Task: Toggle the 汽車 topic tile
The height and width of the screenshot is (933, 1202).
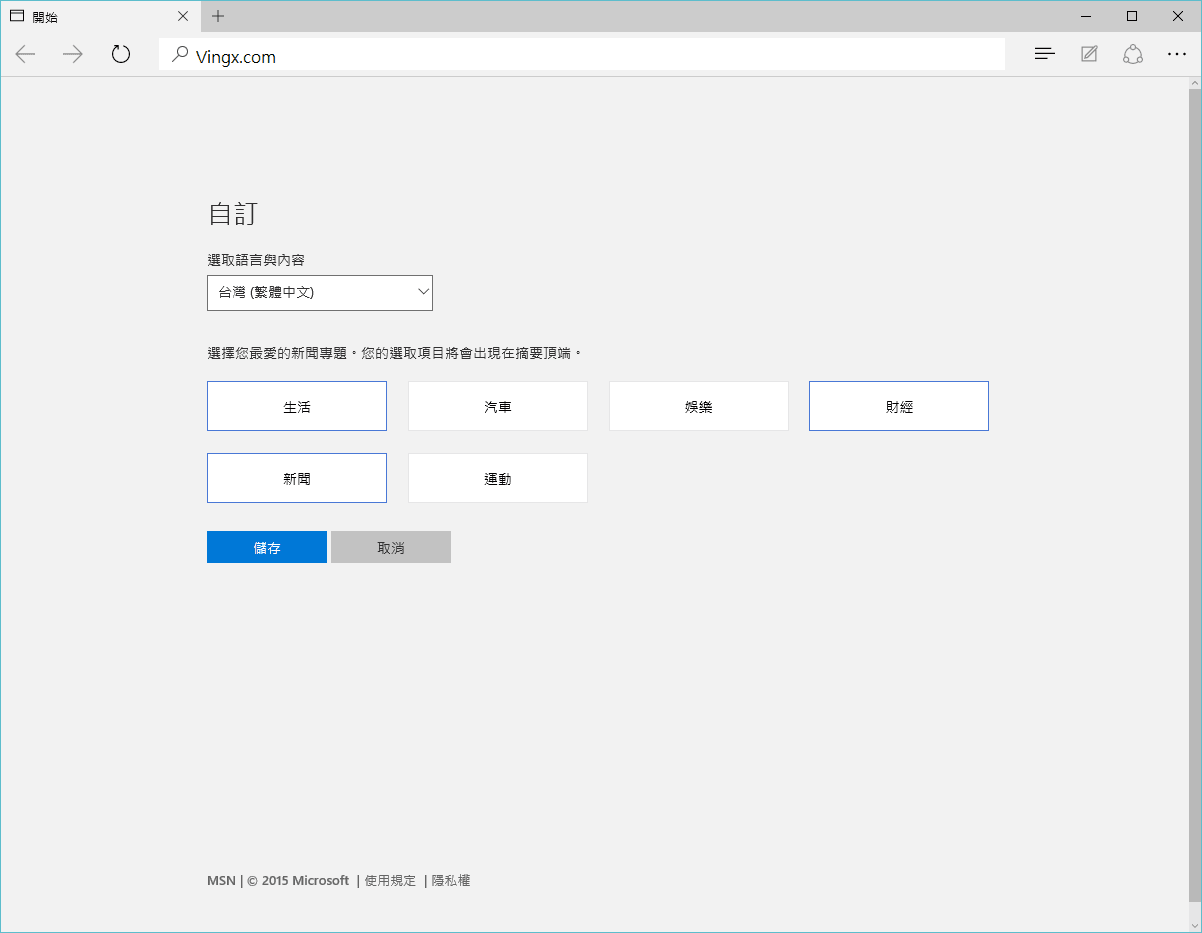Action: tap(498, 406)
